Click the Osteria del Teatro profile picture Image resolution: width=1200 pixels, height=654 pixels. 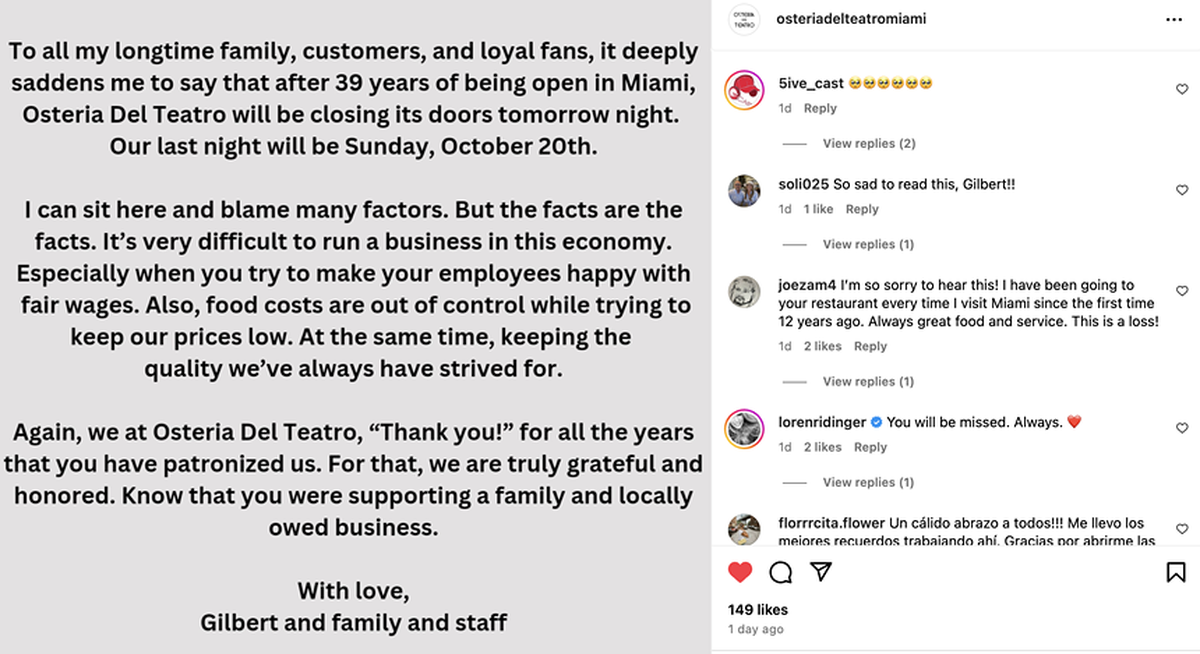tap(743, 19)
